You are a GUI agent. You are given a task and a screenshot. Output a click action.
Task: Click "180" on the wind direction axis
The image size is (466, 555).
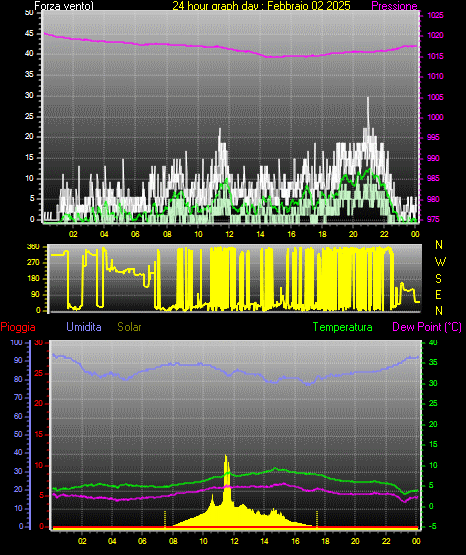click(33, 279)
